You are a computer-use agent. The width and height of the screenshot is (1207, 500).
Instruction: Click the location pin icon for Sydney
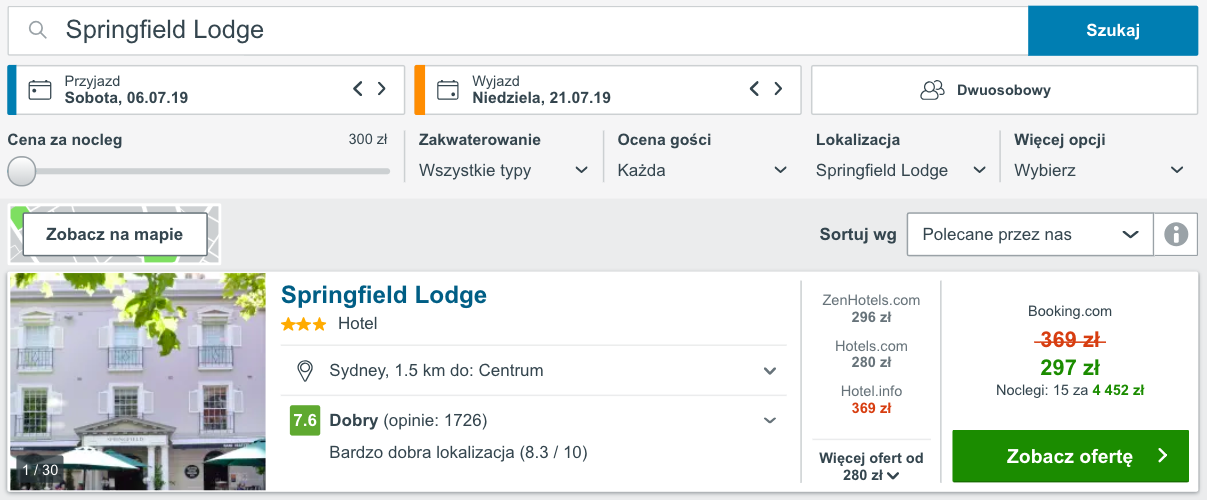(306, 371)
